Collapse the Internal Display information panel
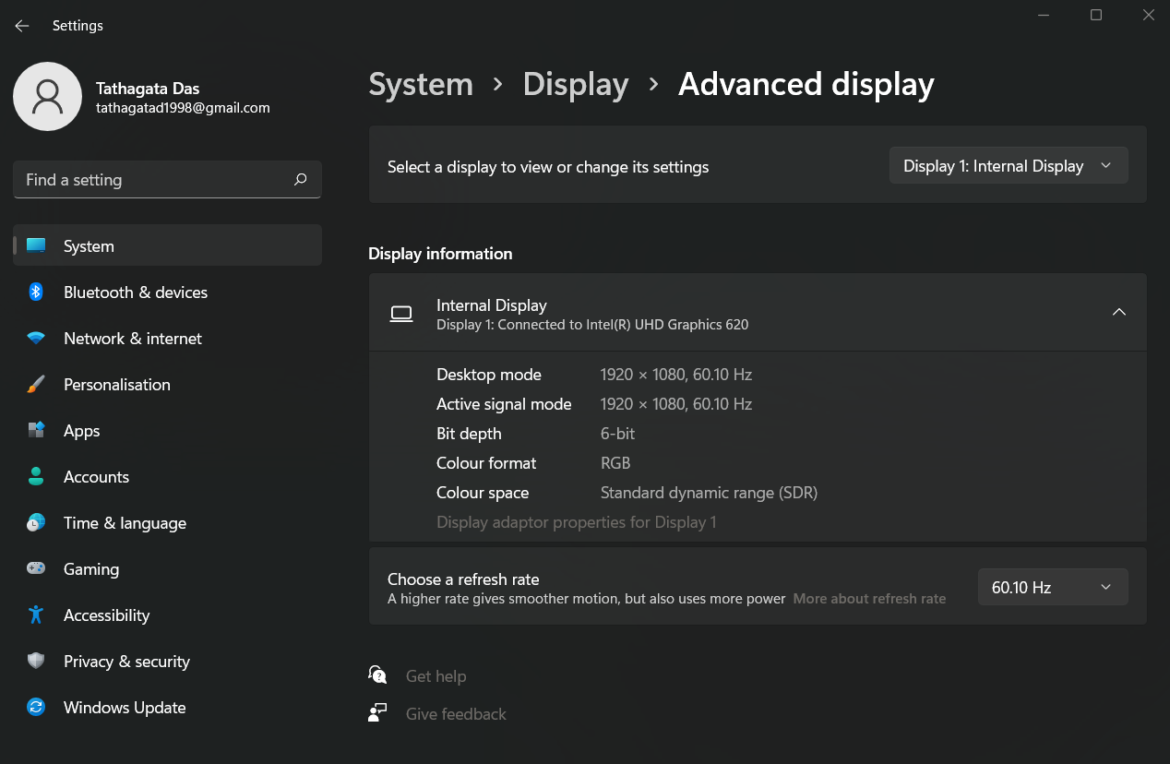The width and height of the screenshot is (1170, 764). click(x=1119, y=311)
